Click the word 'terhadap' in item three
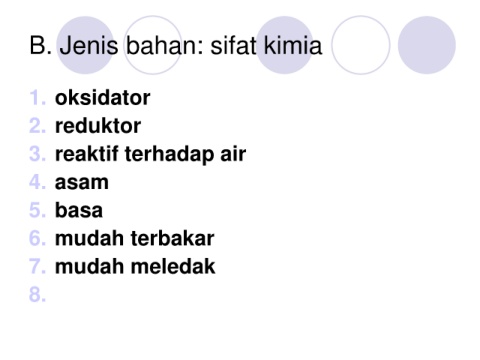The width and height of the screenshot is (480, 360). tap(169, 155)
